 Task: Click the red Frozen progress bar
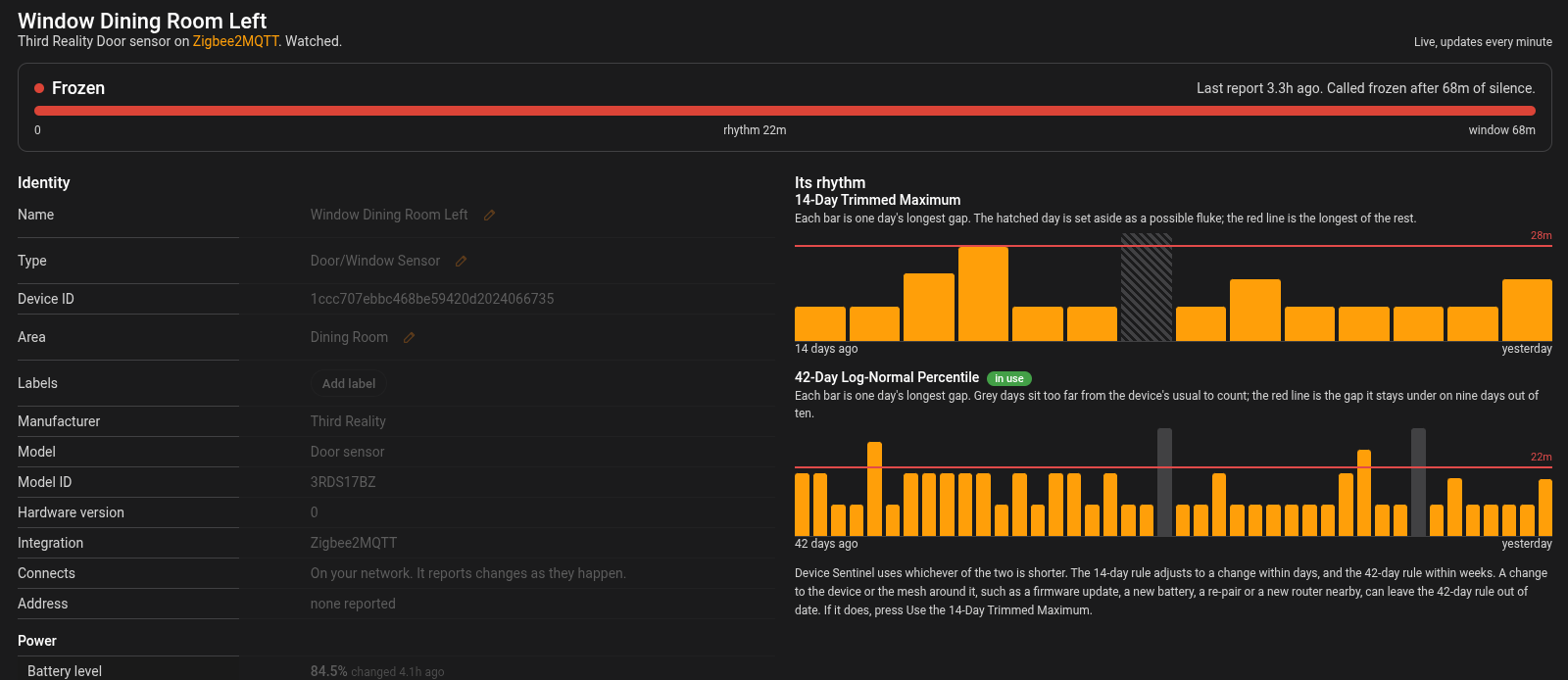pyautogui.click(x=784, y=111)
